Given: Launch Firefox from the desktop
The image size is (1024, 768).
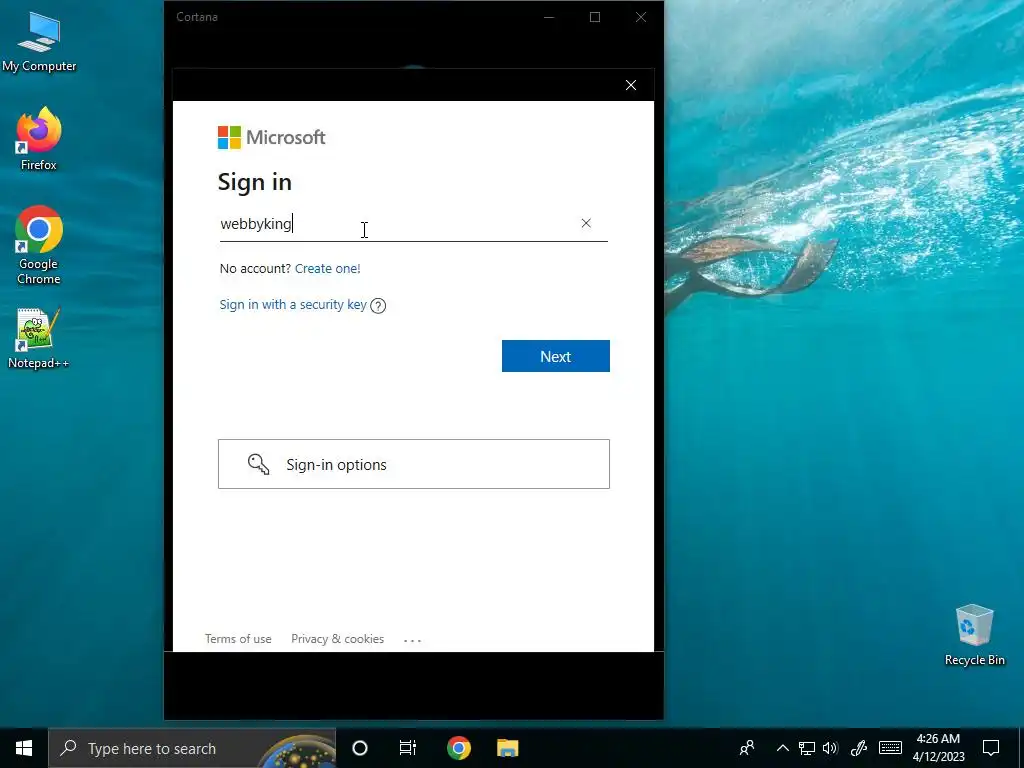Looking at the screenshot, I should [39, 139].
